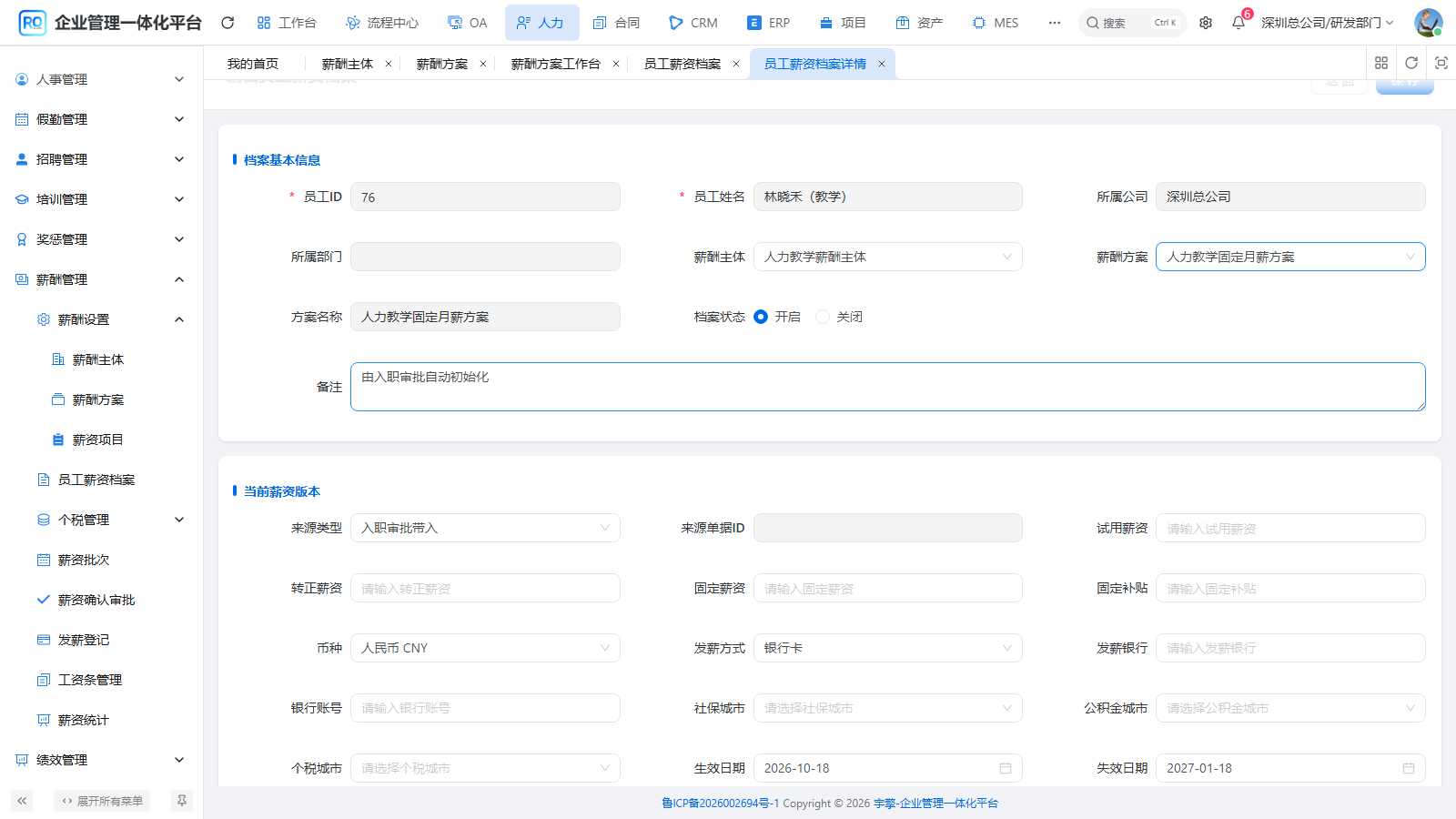The height and width of the screenshot is (819, 1456).
Task: Click the top refresh icon beside platform title
Action: tap(227, 23)
